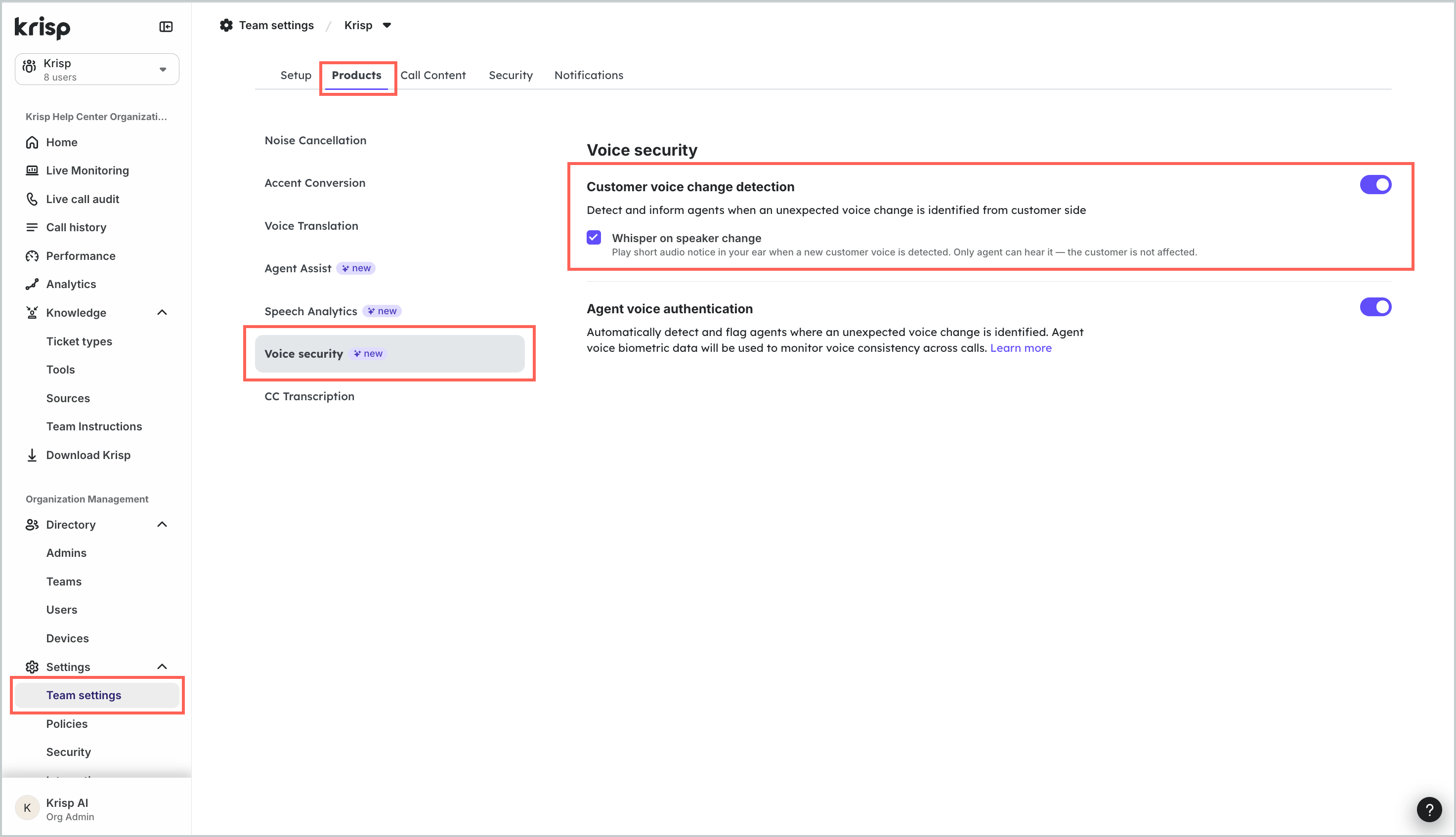The height and width of the screenshot is (837, 1456).
Task: Click the Team settings gear icon in breadcrumb
Action: (x=226, y=25)
